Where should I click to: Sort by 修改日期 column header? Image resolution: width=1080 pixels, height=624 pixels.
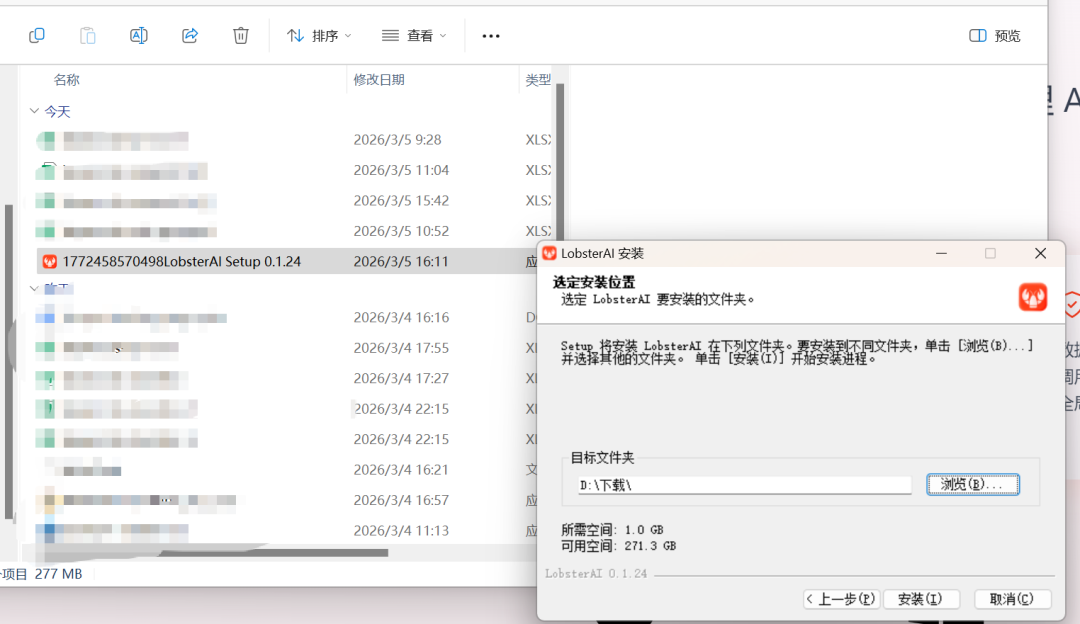[379, 80]
